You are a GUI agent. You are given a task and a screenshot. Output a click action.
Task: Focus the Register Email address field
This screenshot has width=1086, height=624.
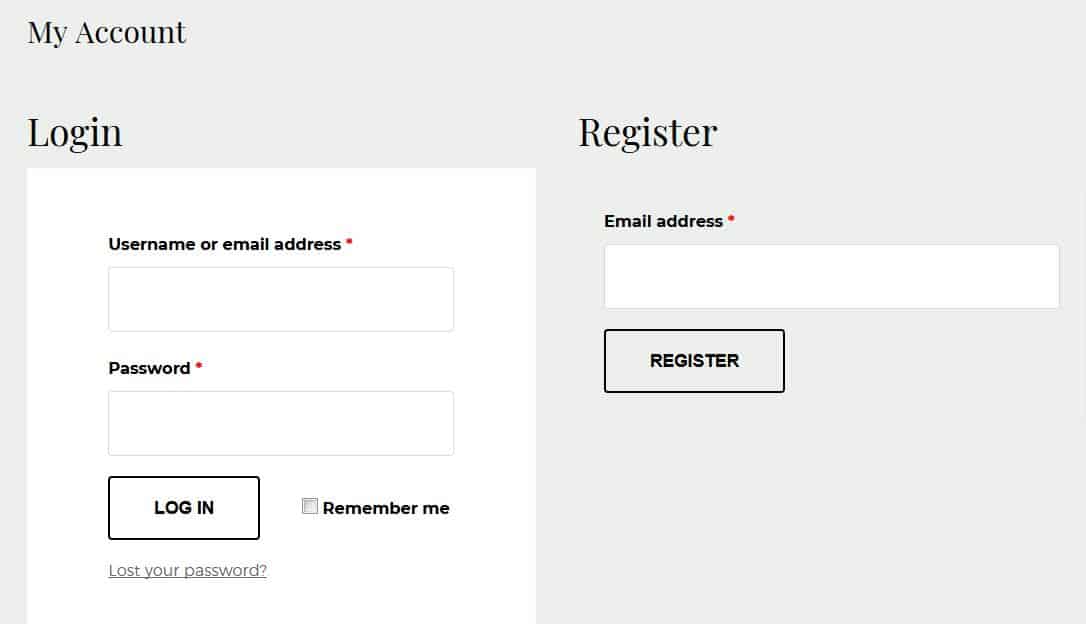831,276
